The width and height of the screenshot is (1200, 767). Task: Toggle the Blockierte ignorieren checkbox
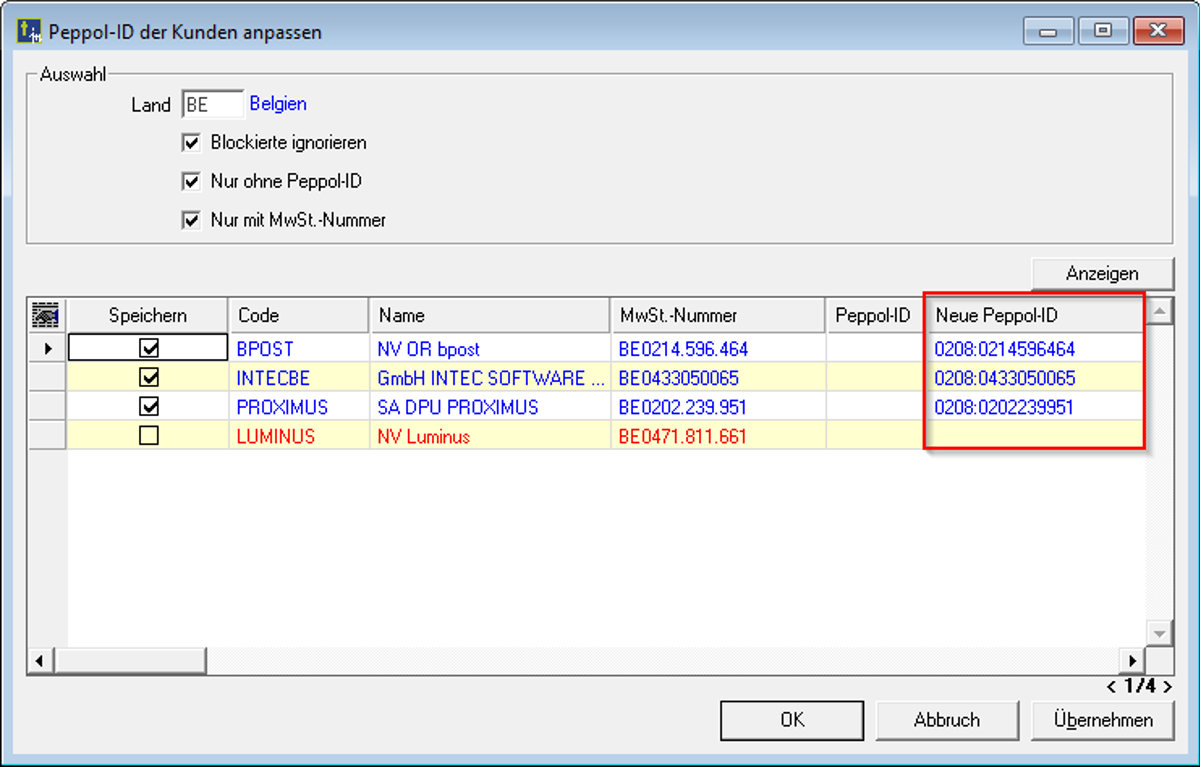click(192, 143)
